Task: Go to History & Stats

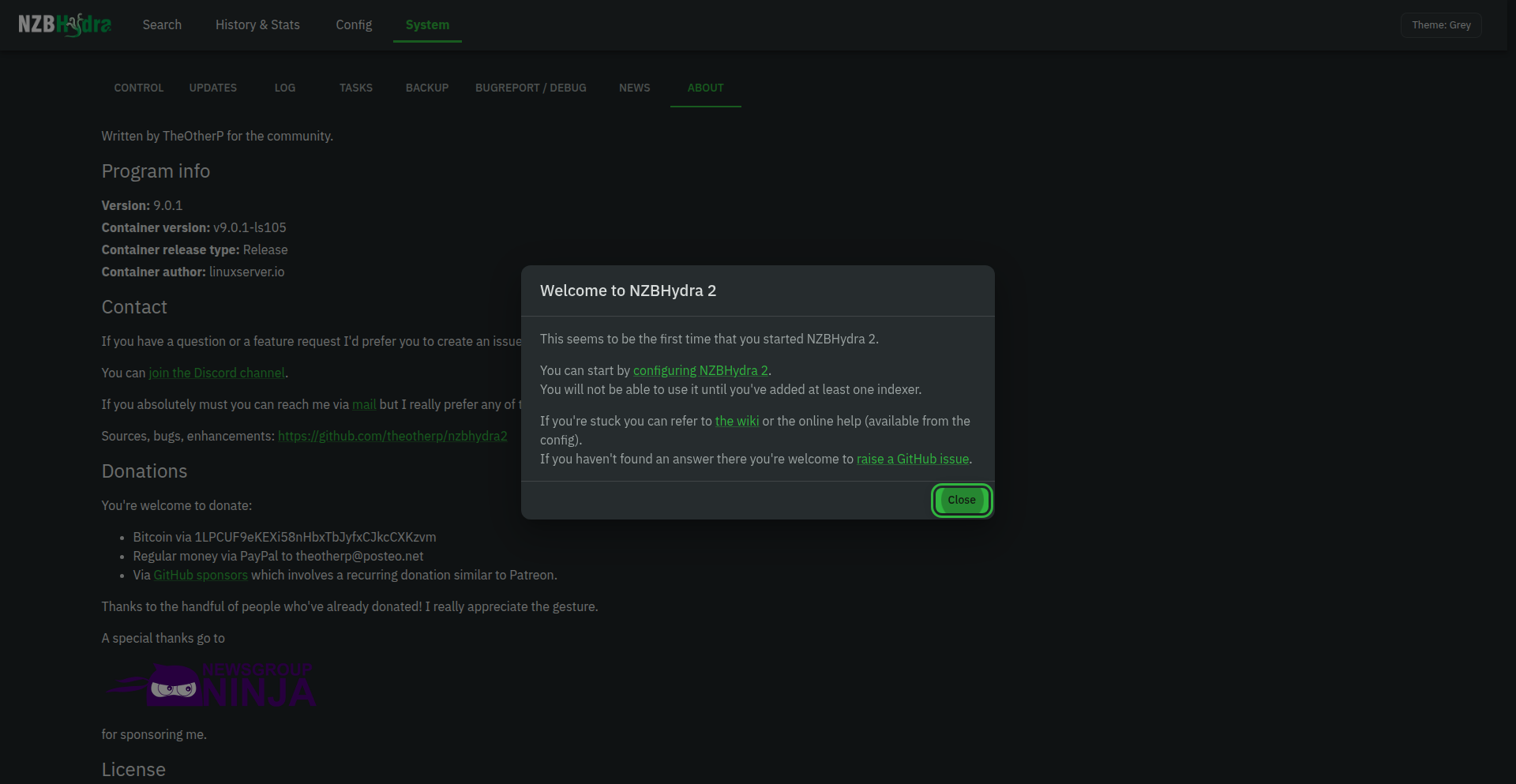Action: point(257,25)
